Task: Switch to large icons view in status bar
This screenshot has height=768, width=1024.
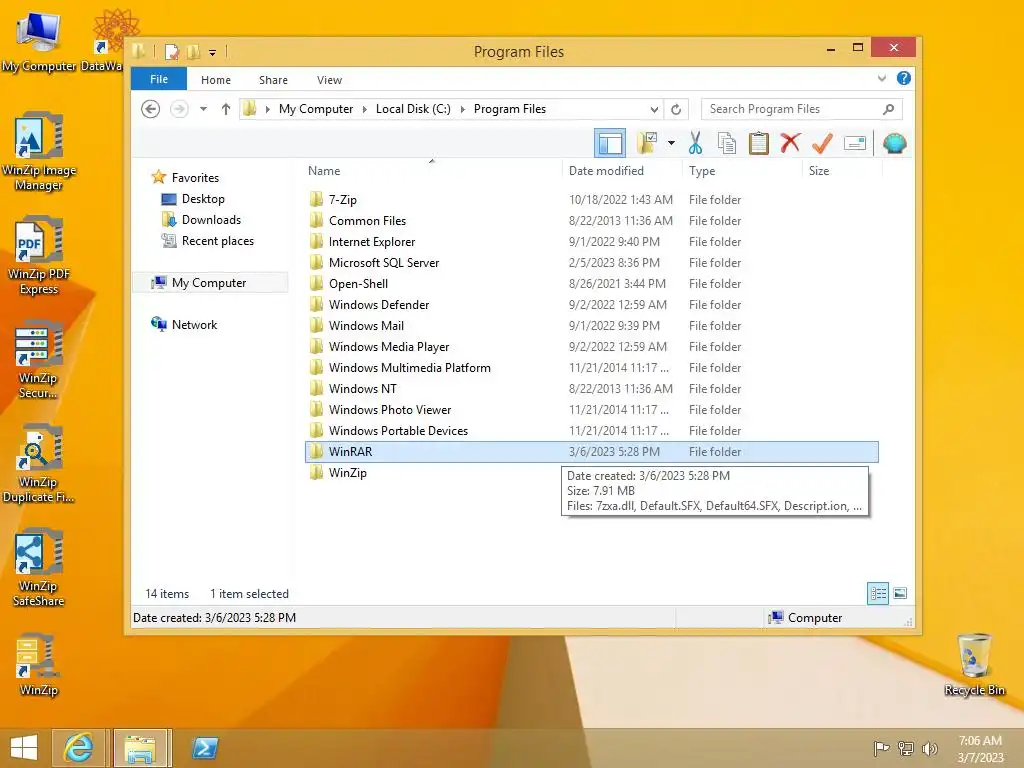Action: pos(900,594)
